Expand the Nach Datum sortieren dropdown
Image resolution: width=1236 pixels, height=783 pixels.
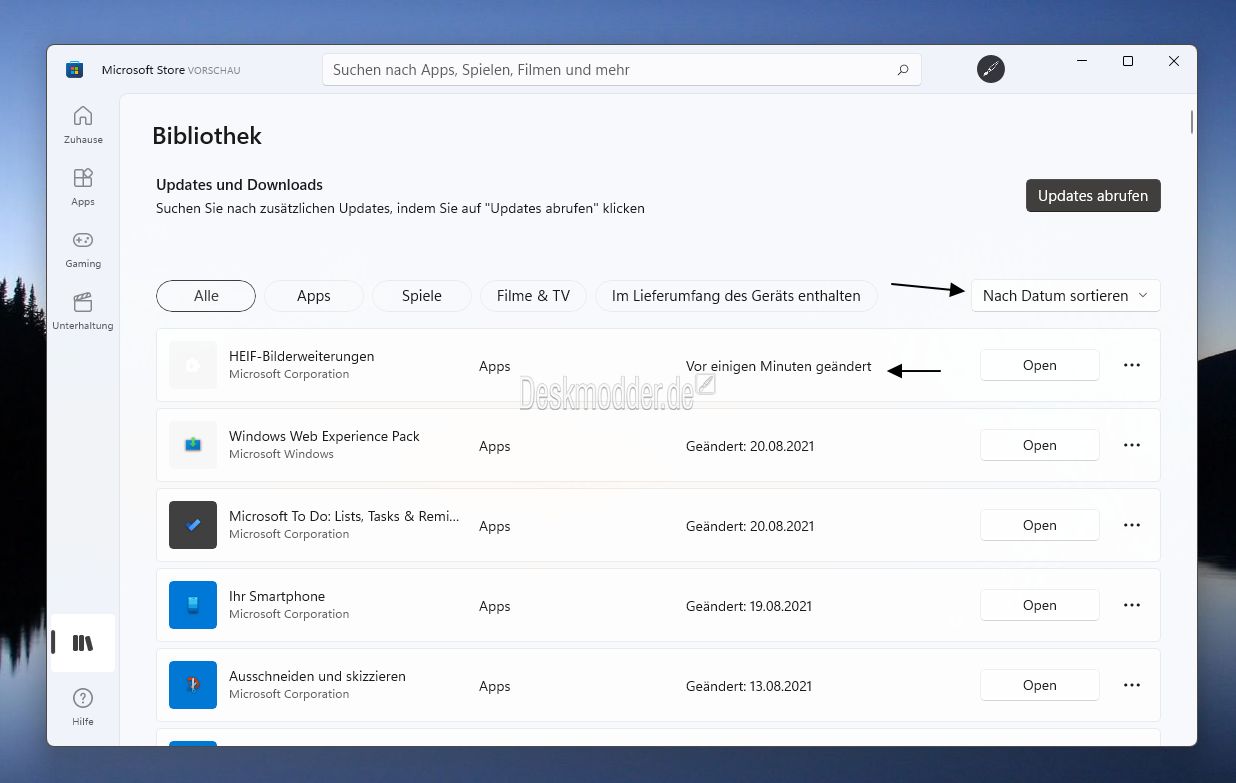coord(1066,296)
